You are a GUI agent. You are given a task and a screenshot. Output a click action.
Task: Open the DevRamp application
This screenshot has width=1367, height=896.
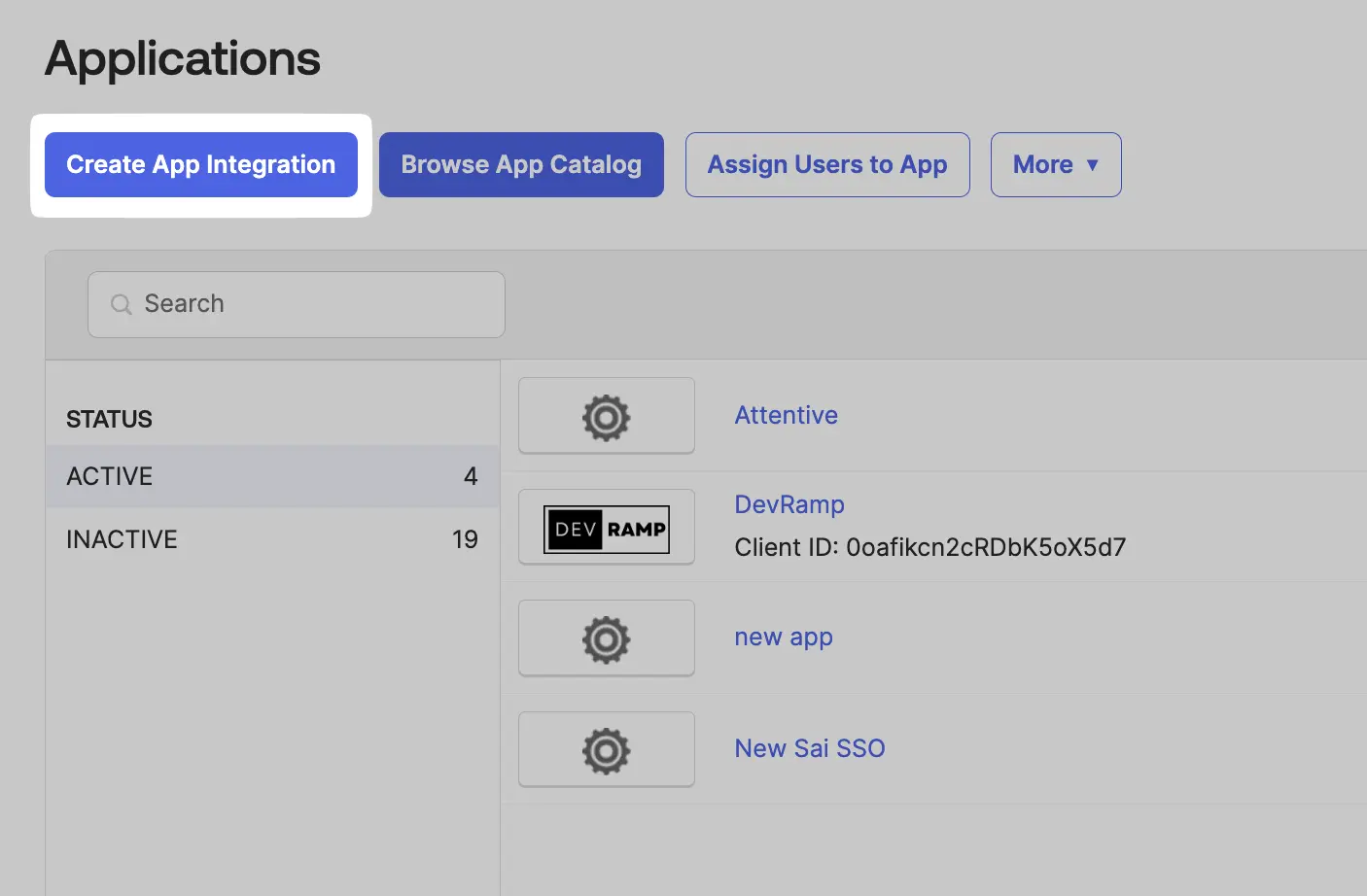(x=789, y=504)
